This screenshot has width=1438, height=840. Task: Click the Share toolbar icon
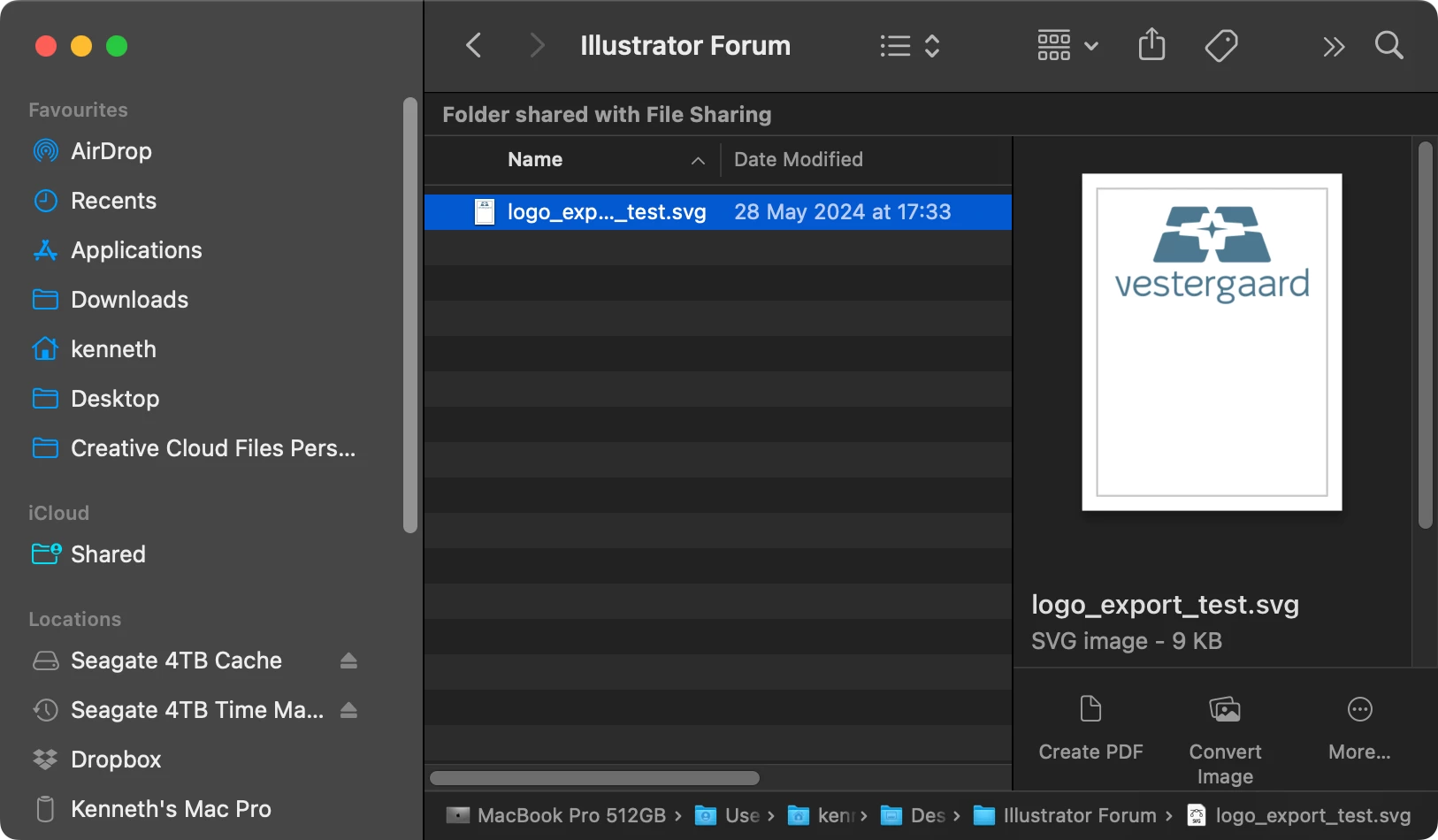(1151, 44)
